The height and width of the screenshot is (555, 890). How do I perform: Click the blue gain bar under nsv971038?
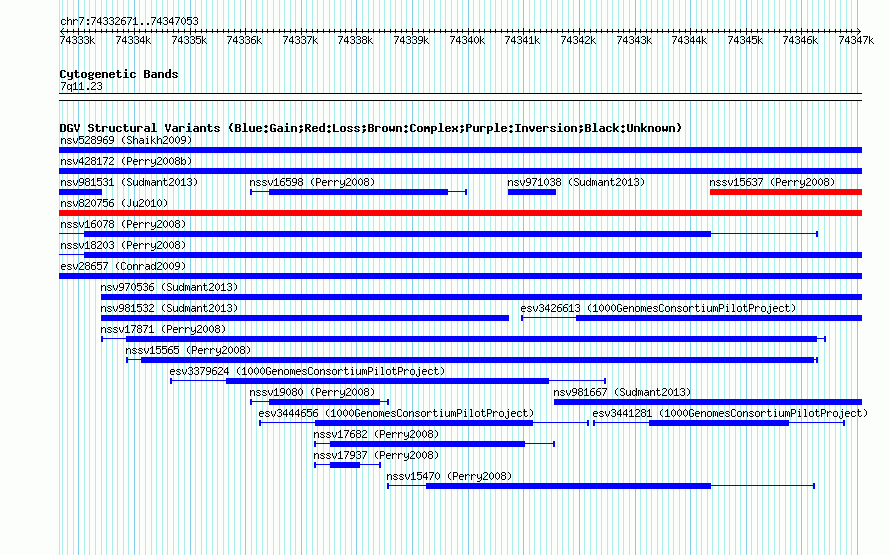(532, 192)
